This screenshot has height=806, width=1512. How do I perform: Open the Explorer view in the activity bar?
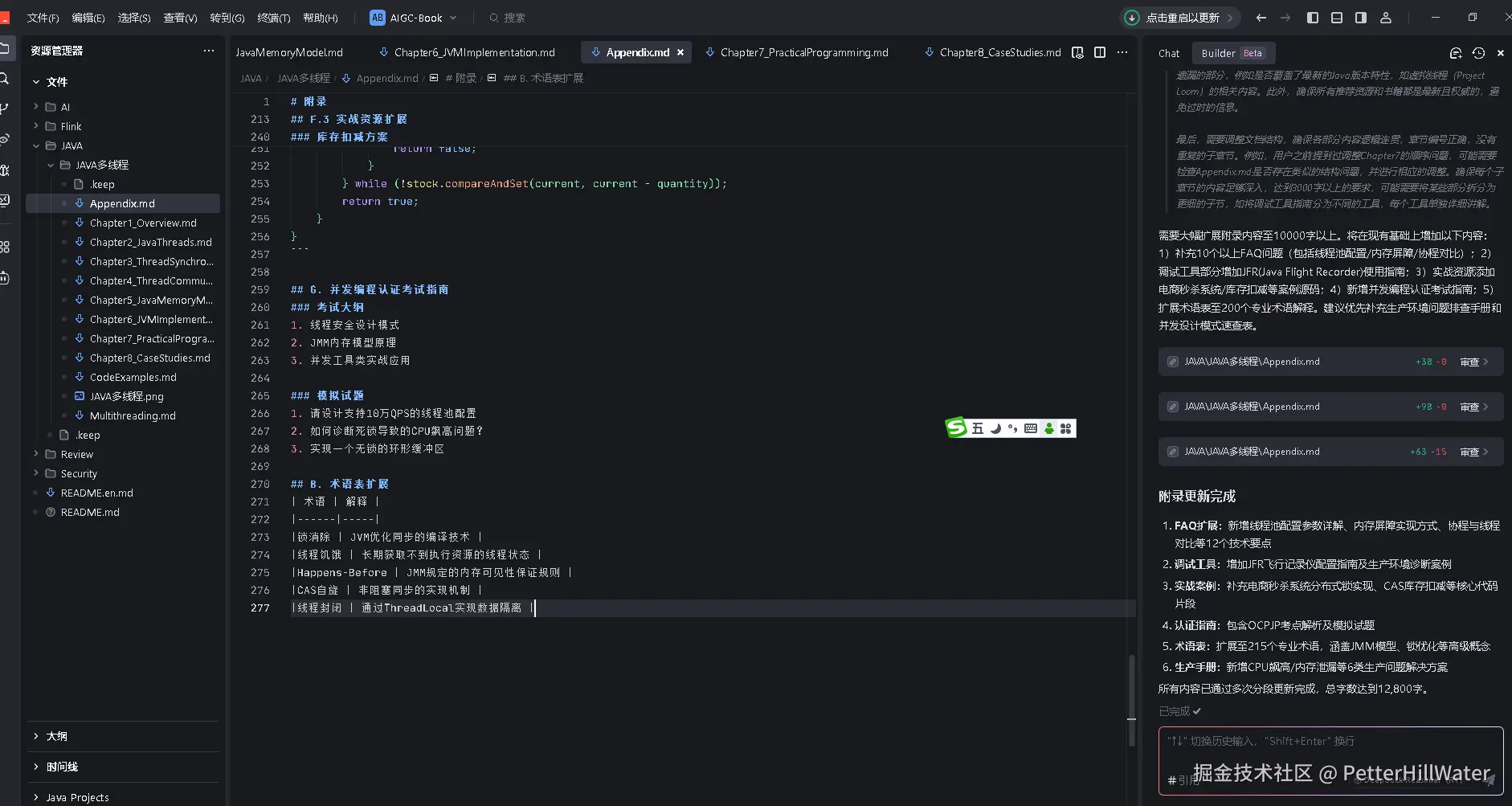[4, 49]
